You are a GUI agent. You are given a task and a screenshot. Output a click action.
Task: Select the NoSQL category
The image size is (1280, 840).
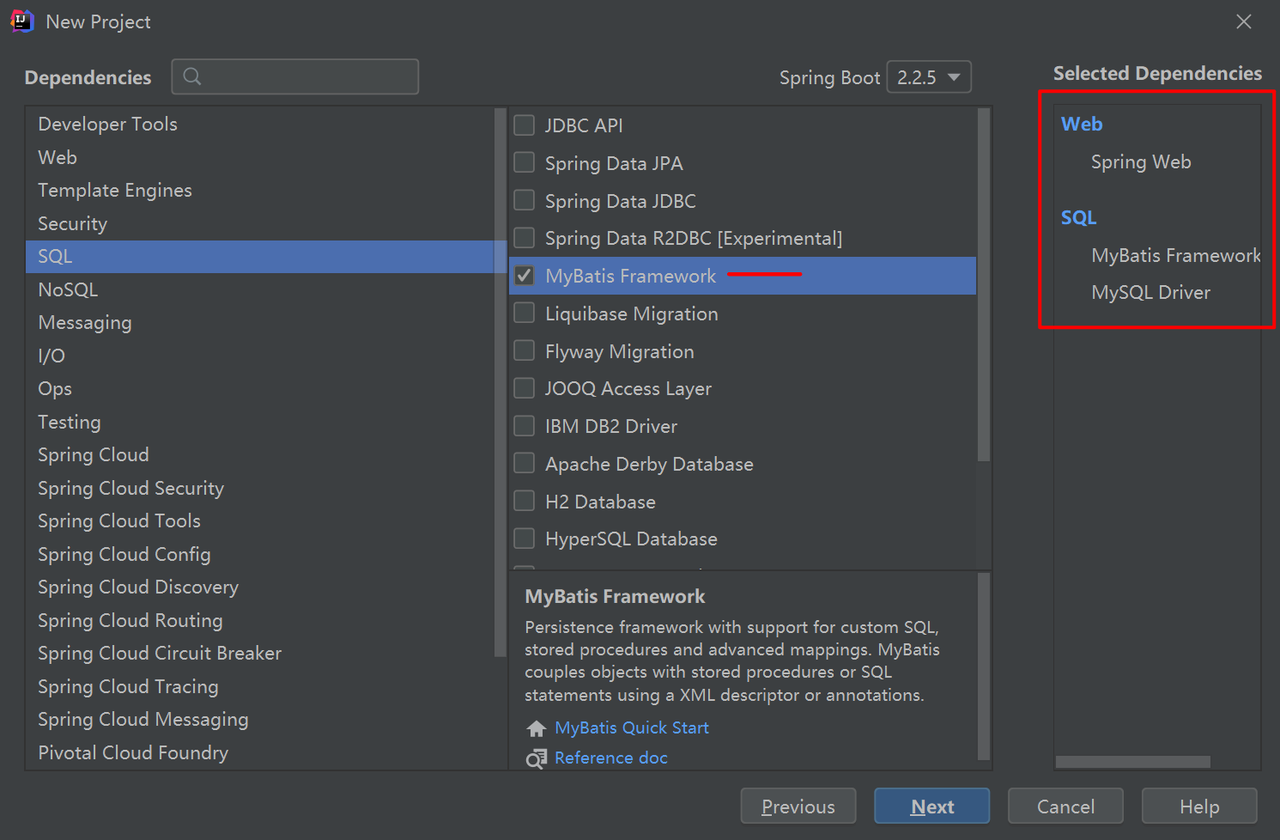(x=68, y=290)
